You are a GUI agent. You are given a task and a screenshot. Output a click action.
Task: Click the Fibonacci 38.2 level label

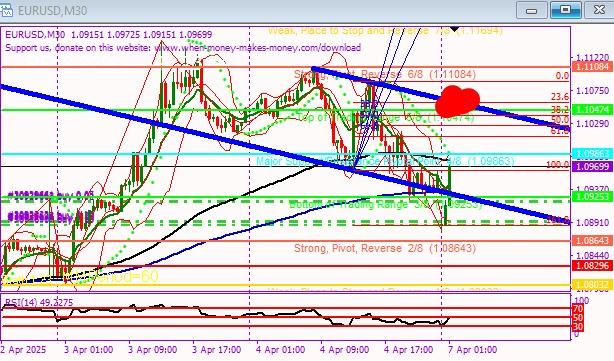click(560, 110)
